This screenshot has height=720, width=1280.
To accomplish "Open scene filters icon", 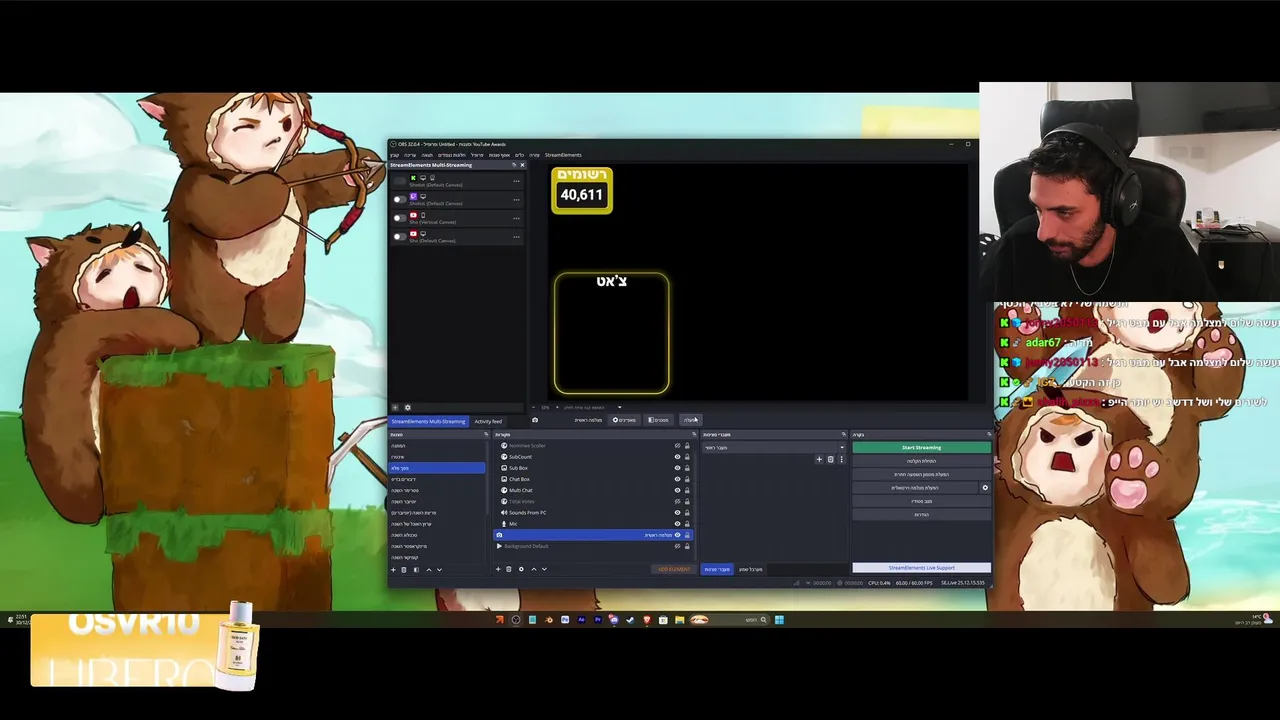I will coord(416,570).
